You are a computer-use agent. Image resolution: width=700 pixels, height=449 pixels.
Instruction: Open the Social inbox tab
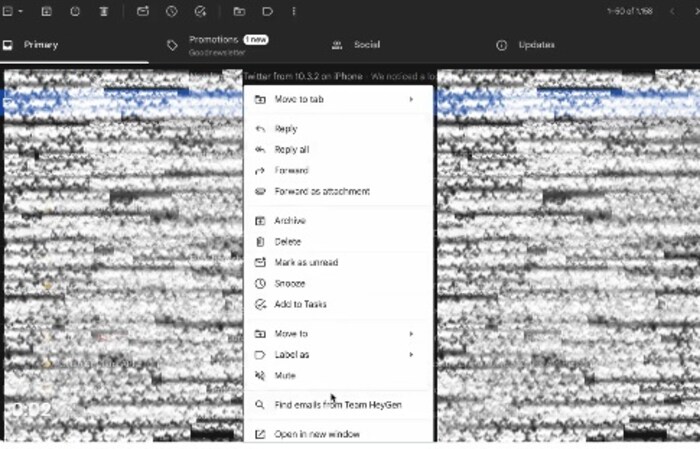tap(365, 45)
